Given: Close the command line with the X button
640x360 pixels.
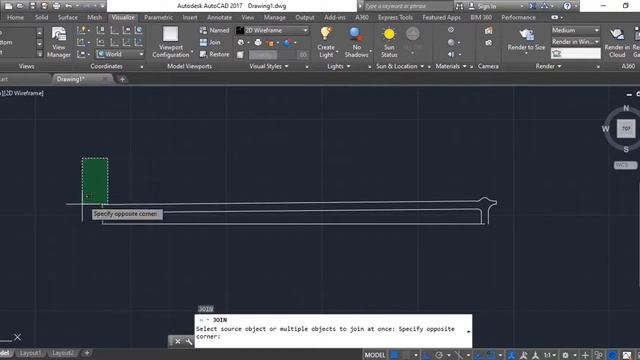Looking at the screenshot, I should tap(178, 341).
